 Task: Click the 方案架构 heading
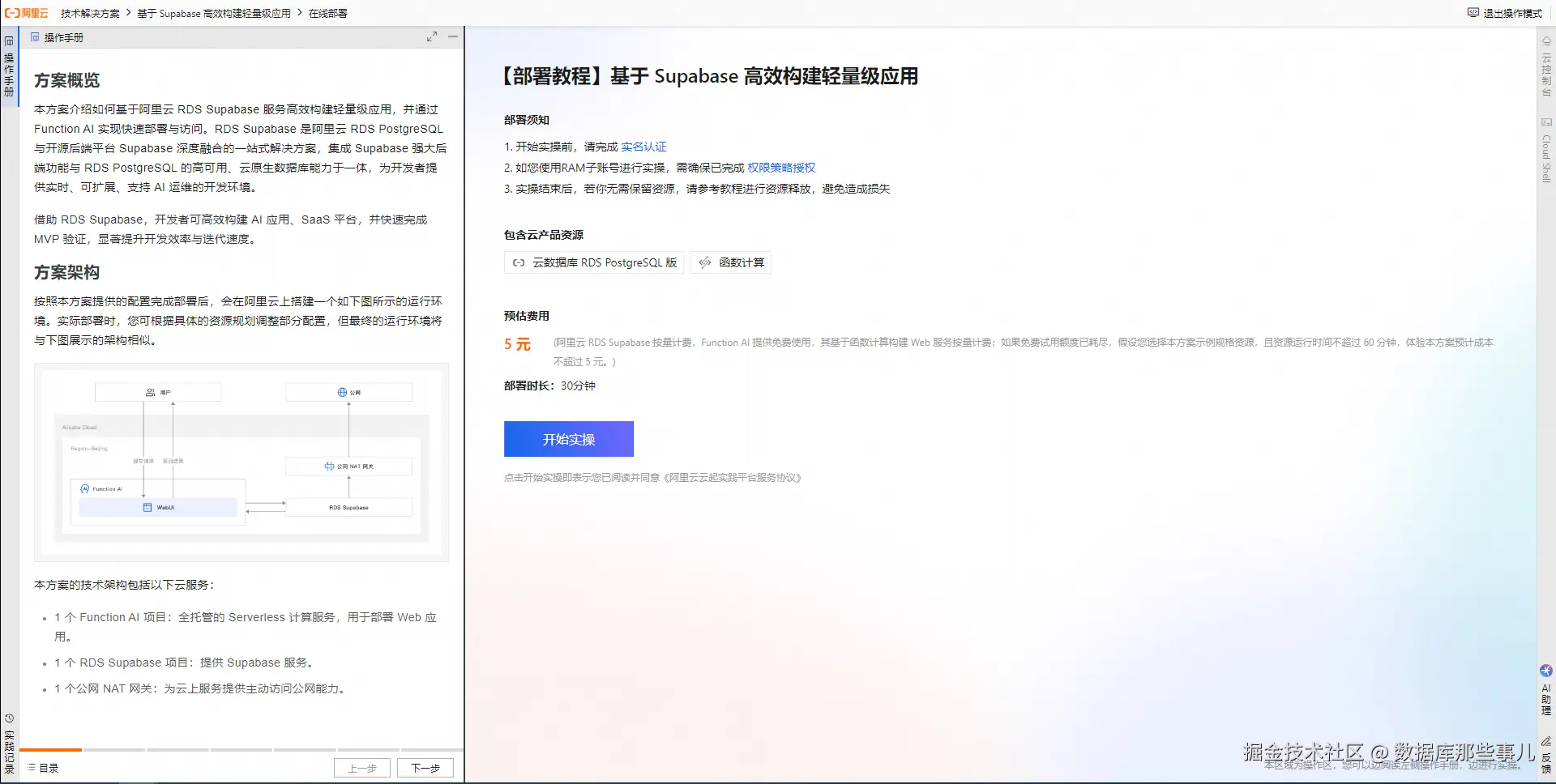67,272
